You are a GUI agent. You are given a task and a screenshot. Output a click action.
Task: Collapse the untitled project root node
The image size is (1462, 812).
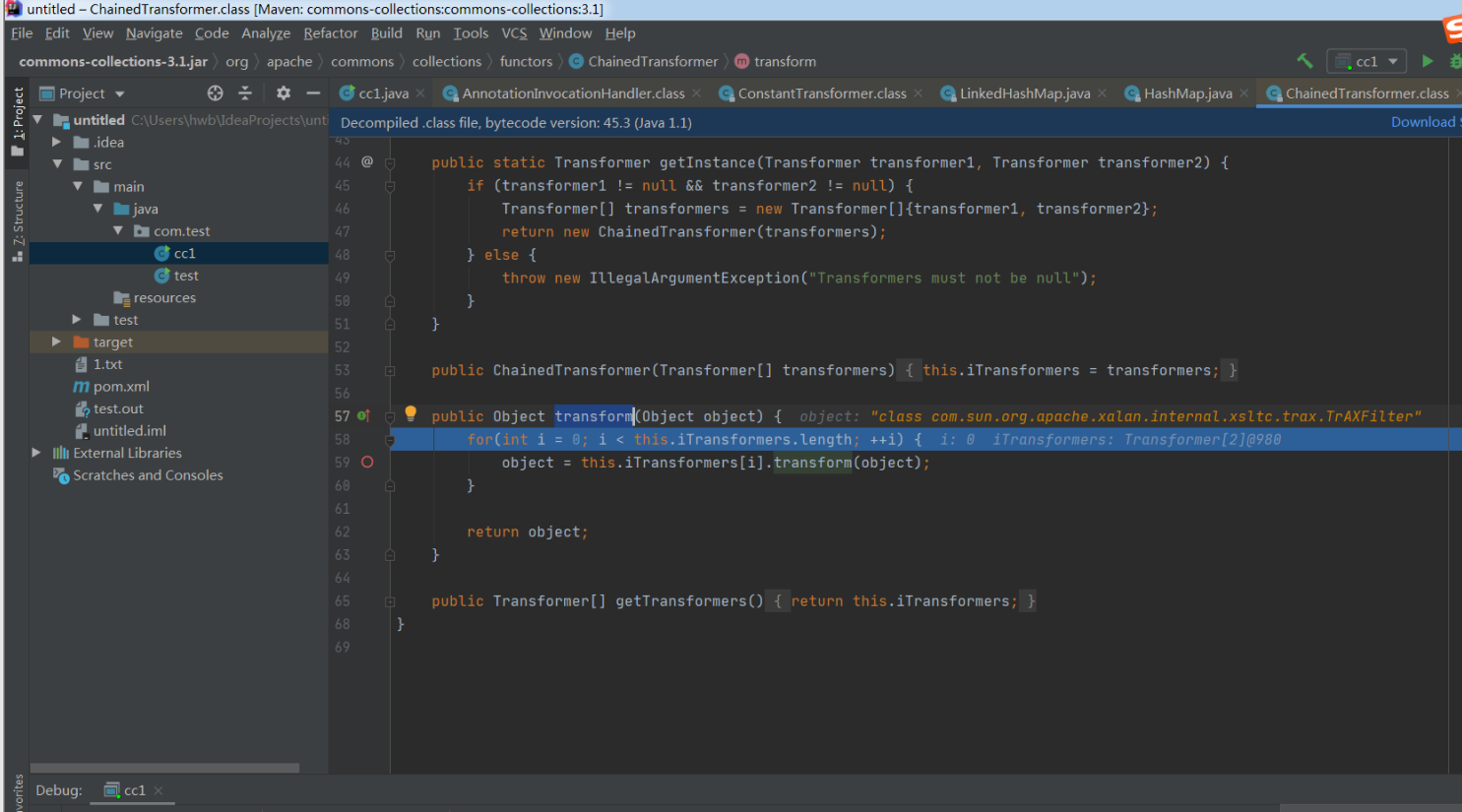pyautogui.click(x=37, y=120)
